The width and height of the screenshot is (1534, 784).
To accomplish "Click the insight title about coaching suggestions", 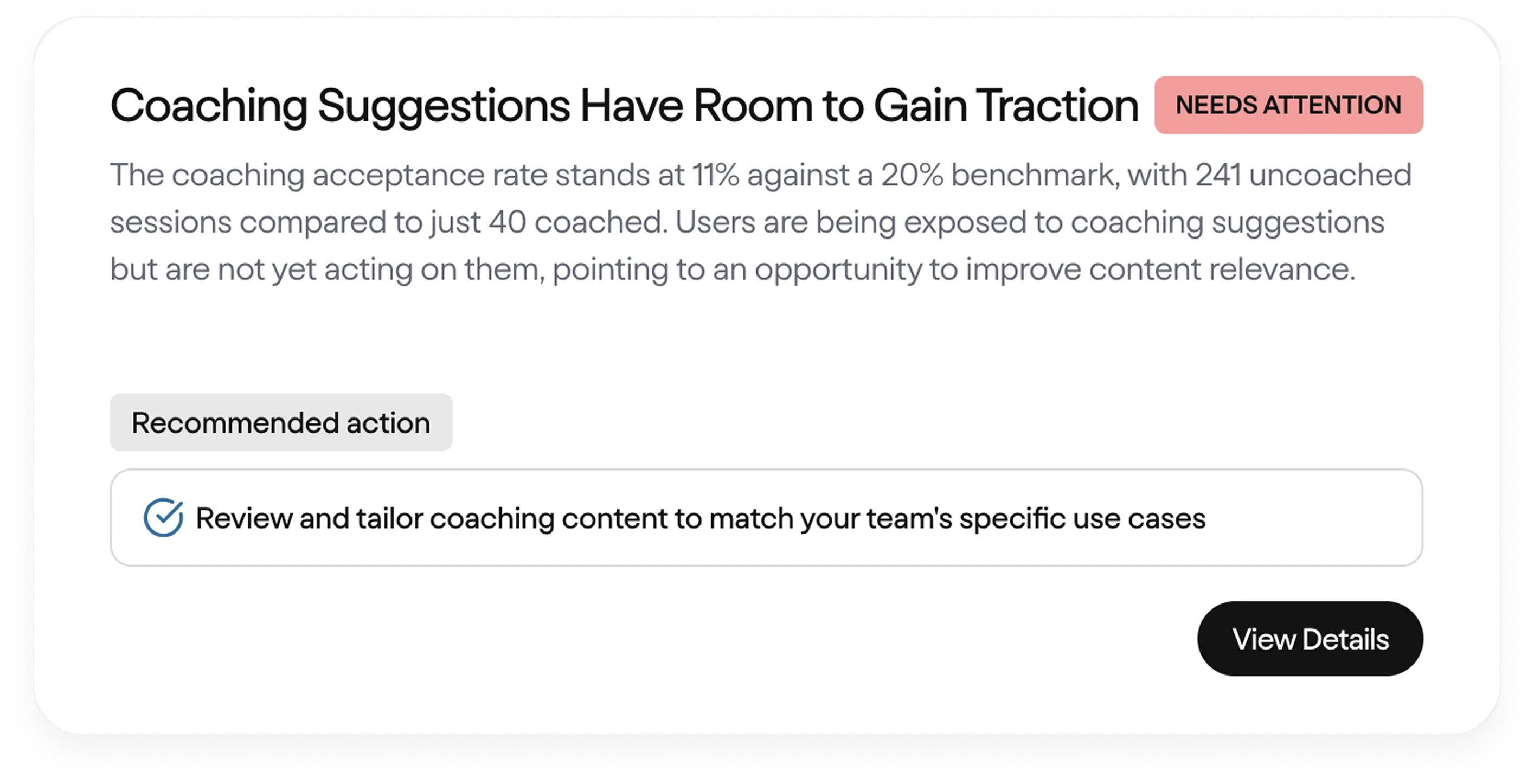I will point(623,105).
